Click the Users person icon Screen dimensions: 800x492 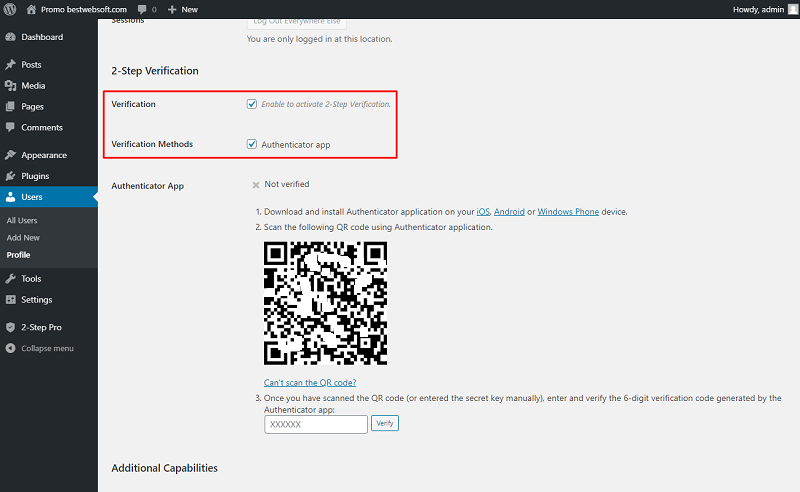pos(10,196)
